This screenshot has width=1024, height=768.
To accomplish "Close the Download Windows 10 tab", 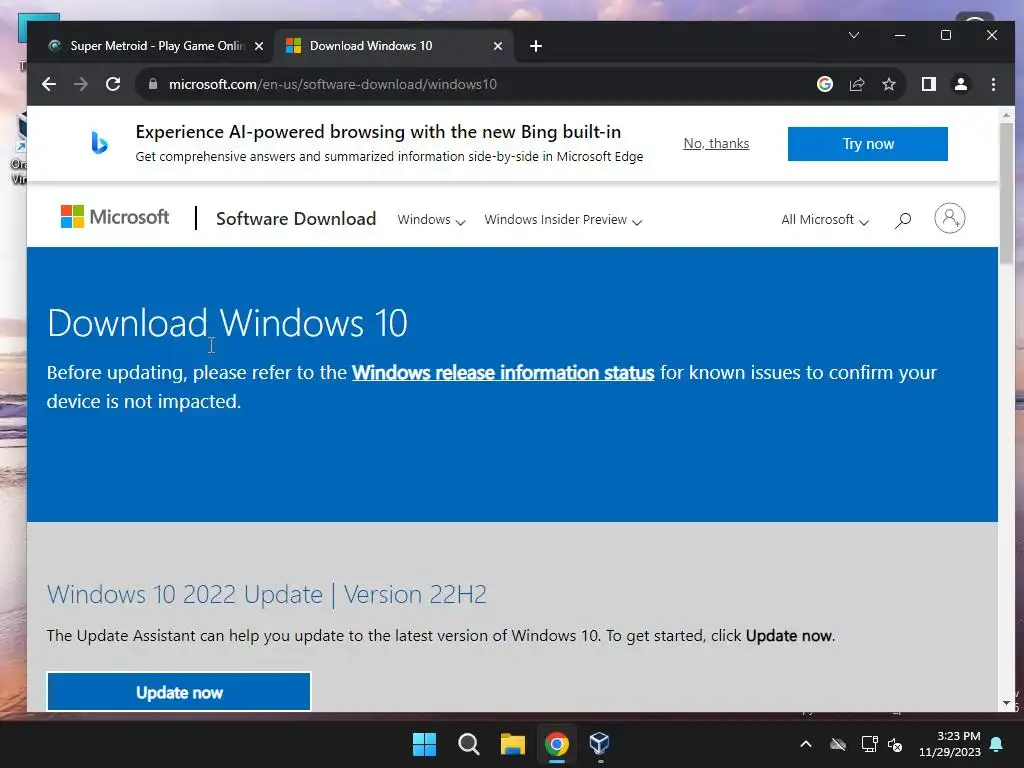I will pyautogui.click(x=498, y=46).
